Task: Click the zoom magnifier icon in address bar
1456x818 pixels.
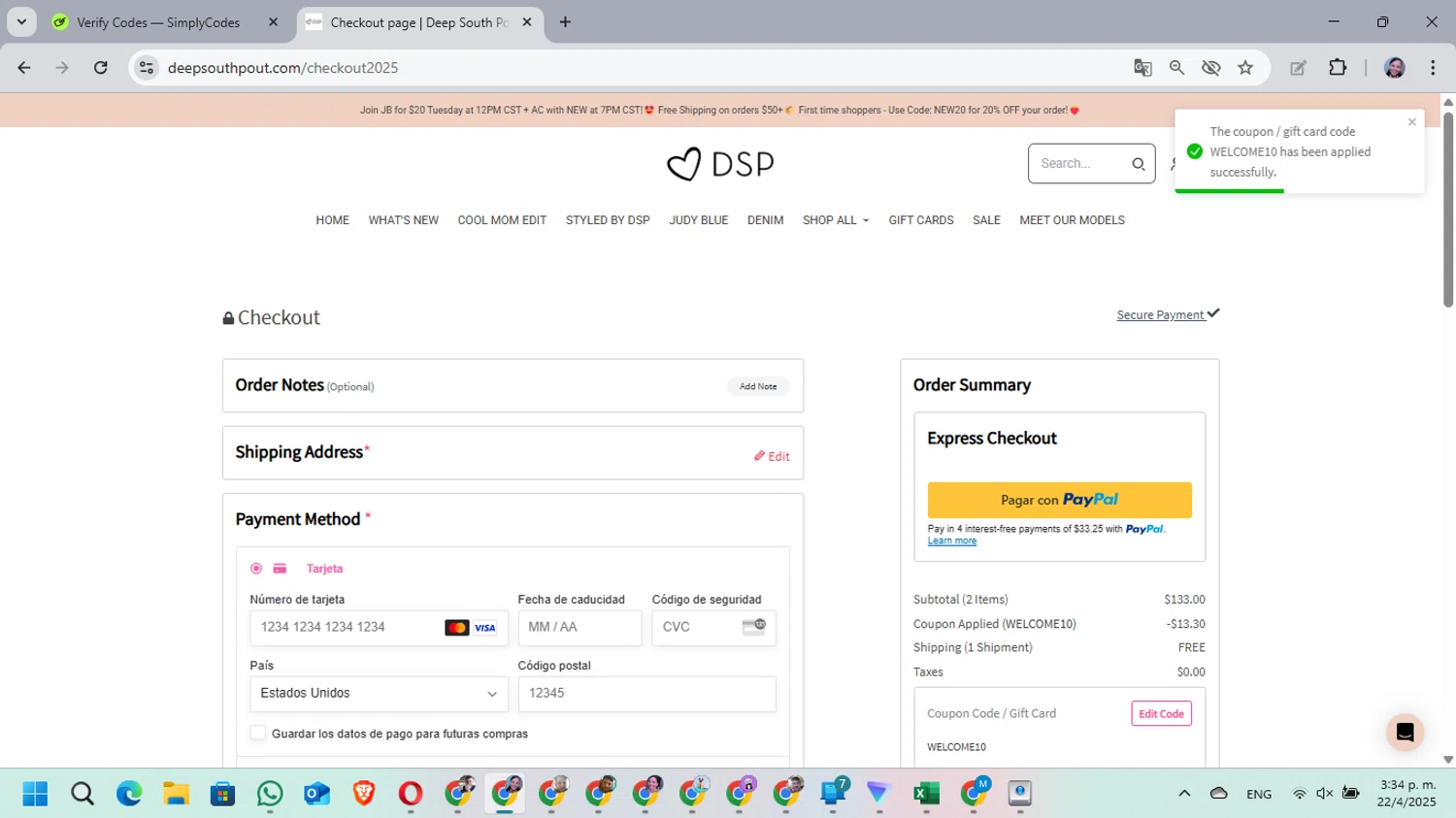Action: point(1176,68)
